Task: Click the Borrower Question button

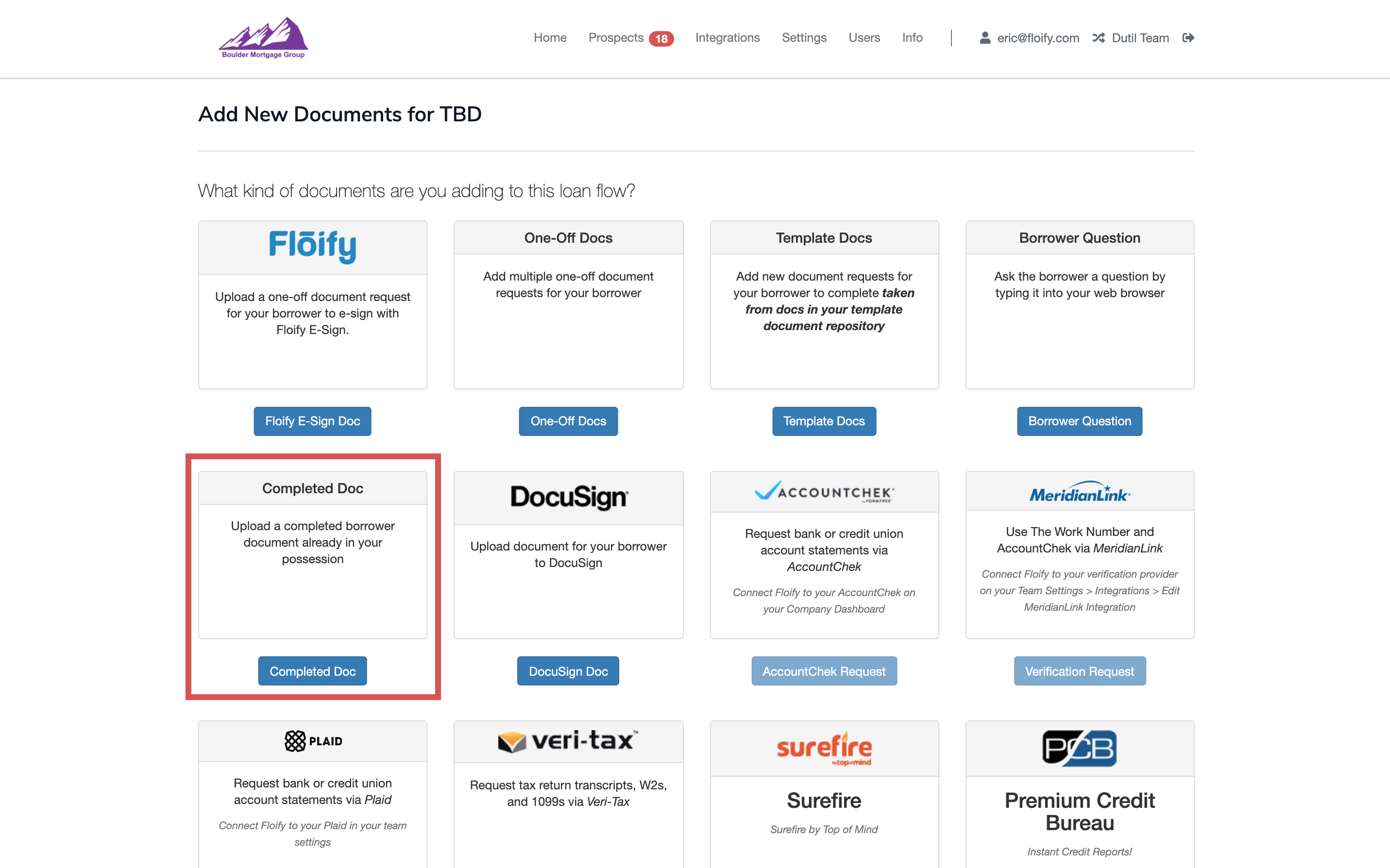Action: (1079, 421)
